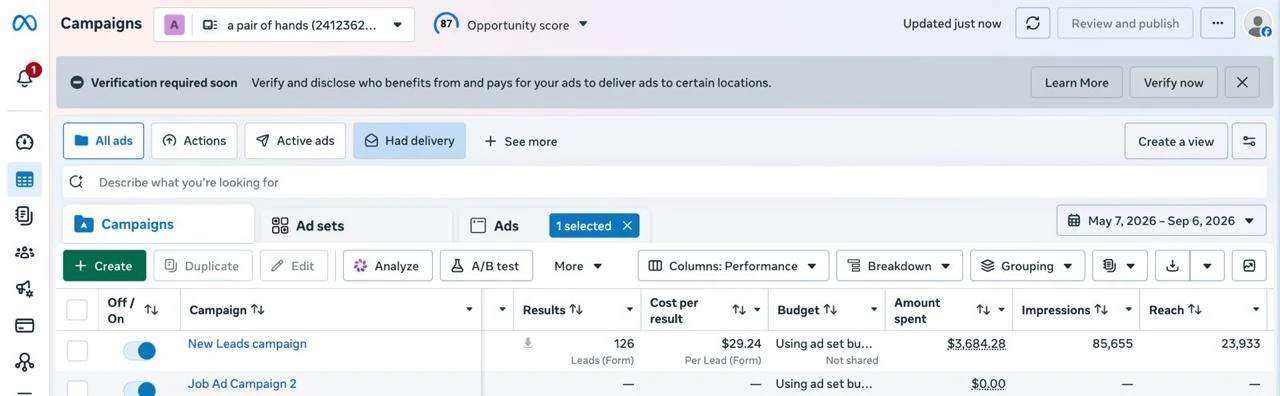The image size is (1280, 396).
Task: Click the refresh data icon
Action: pyautogui.click(x=1032, y=23)
